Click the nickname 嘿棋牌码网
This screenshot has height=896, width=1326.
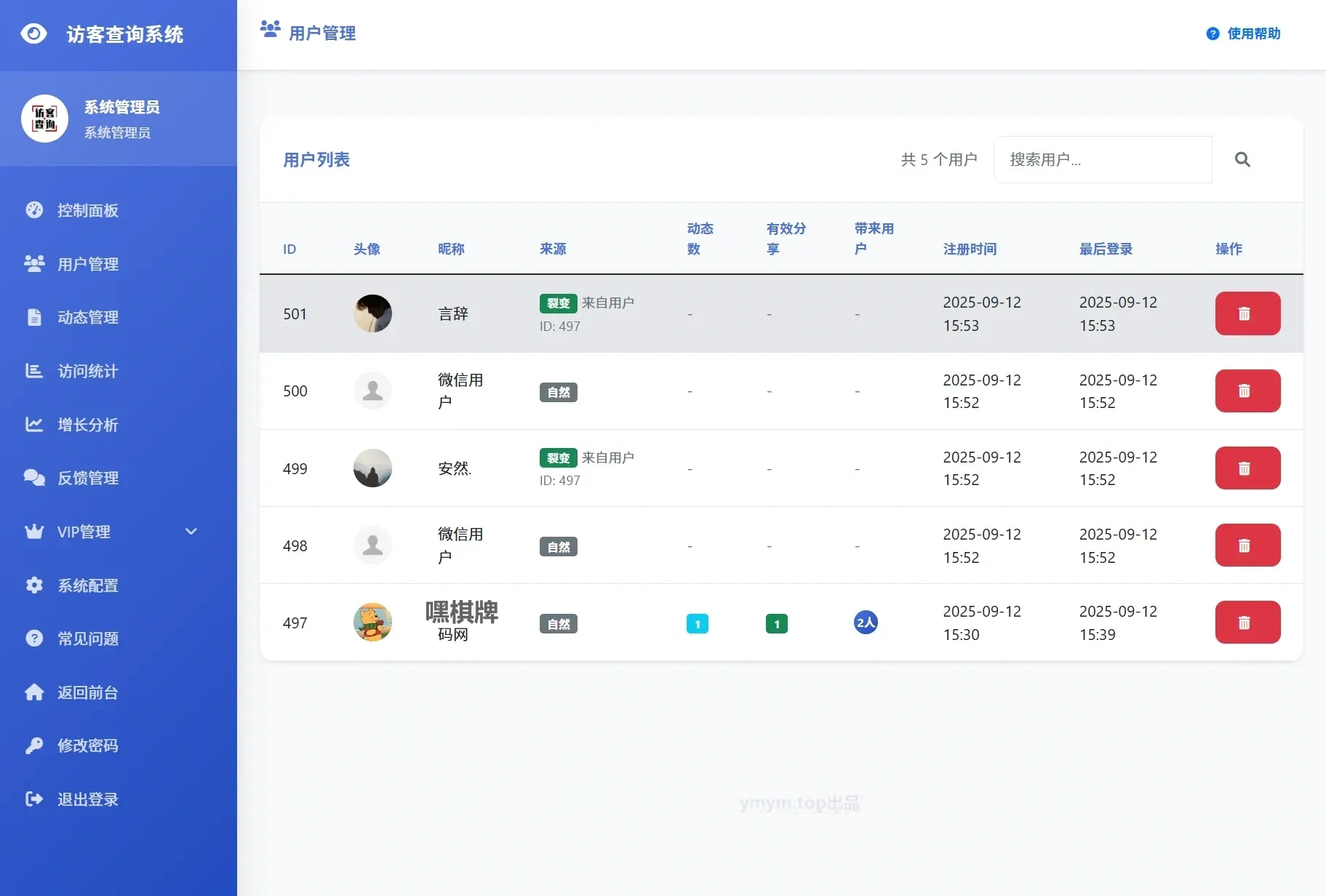(461, 621)
